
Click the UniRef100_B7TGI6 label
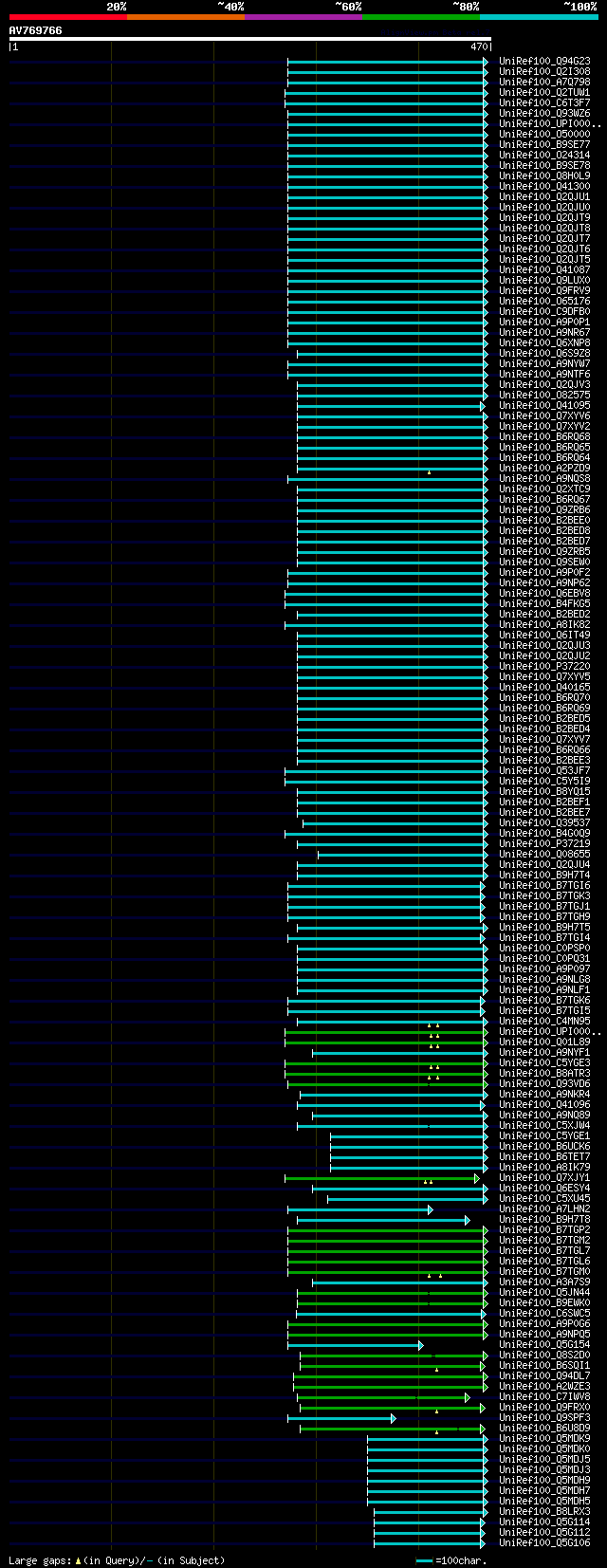tap(544, 886)
